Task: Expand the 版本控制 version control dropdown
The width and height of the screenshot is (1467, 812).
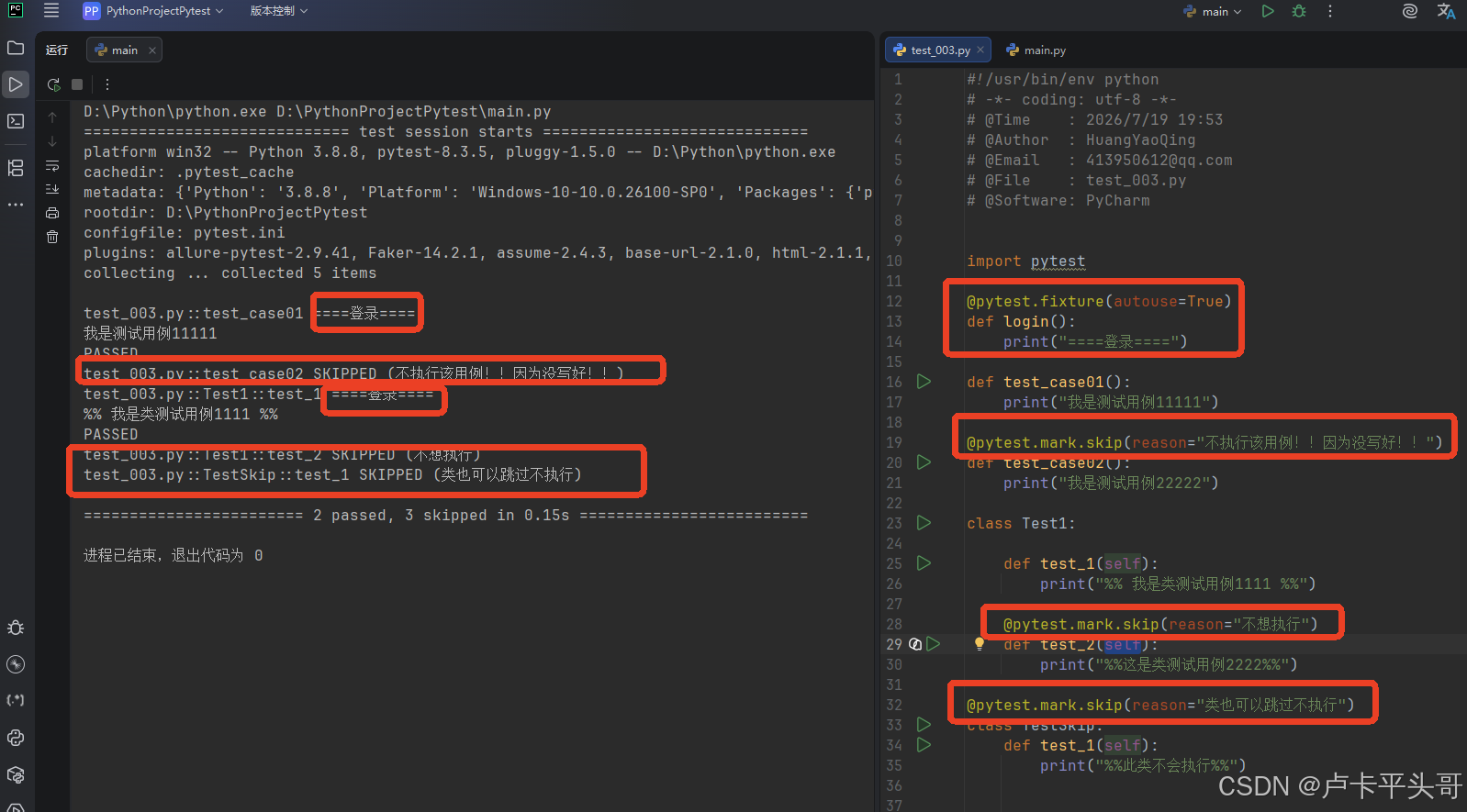Action: click(278, 11)
